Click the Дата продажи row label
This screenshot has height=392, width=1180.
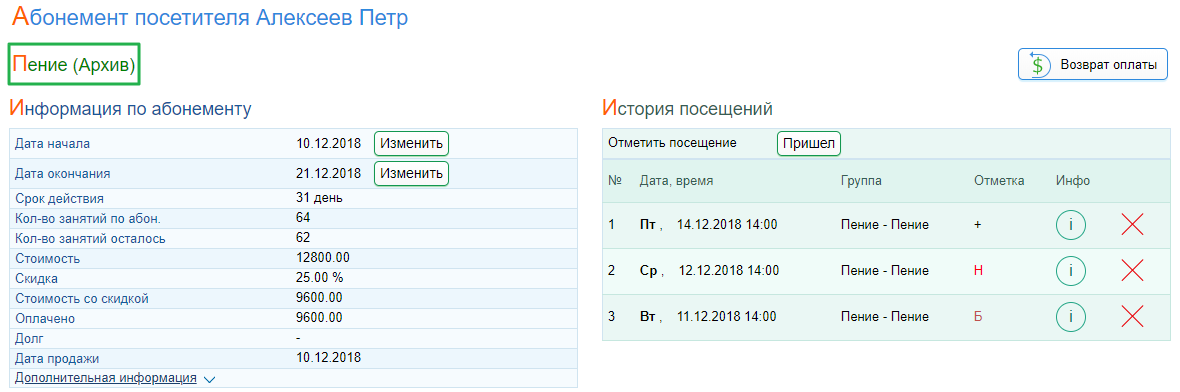(57, 359)
